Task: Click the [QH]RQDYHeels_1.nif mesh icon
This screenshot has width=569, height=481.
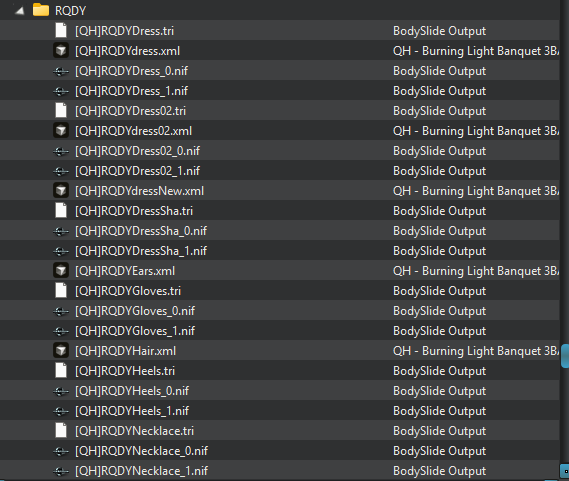Action: [61, 411]
